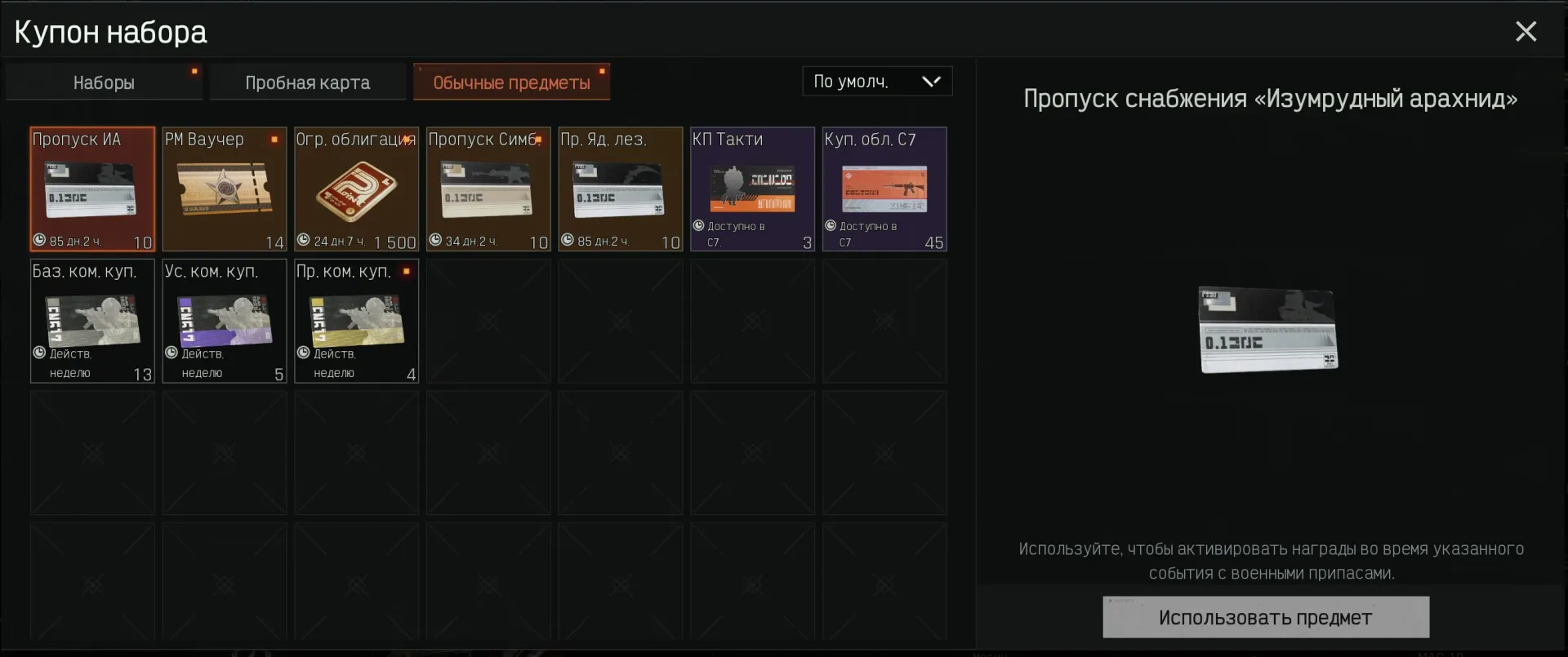Select the Пропуск ИА supply pass item
Image resolution: width=1568 pixels, height=657 pixels.
tap(92, 189)
